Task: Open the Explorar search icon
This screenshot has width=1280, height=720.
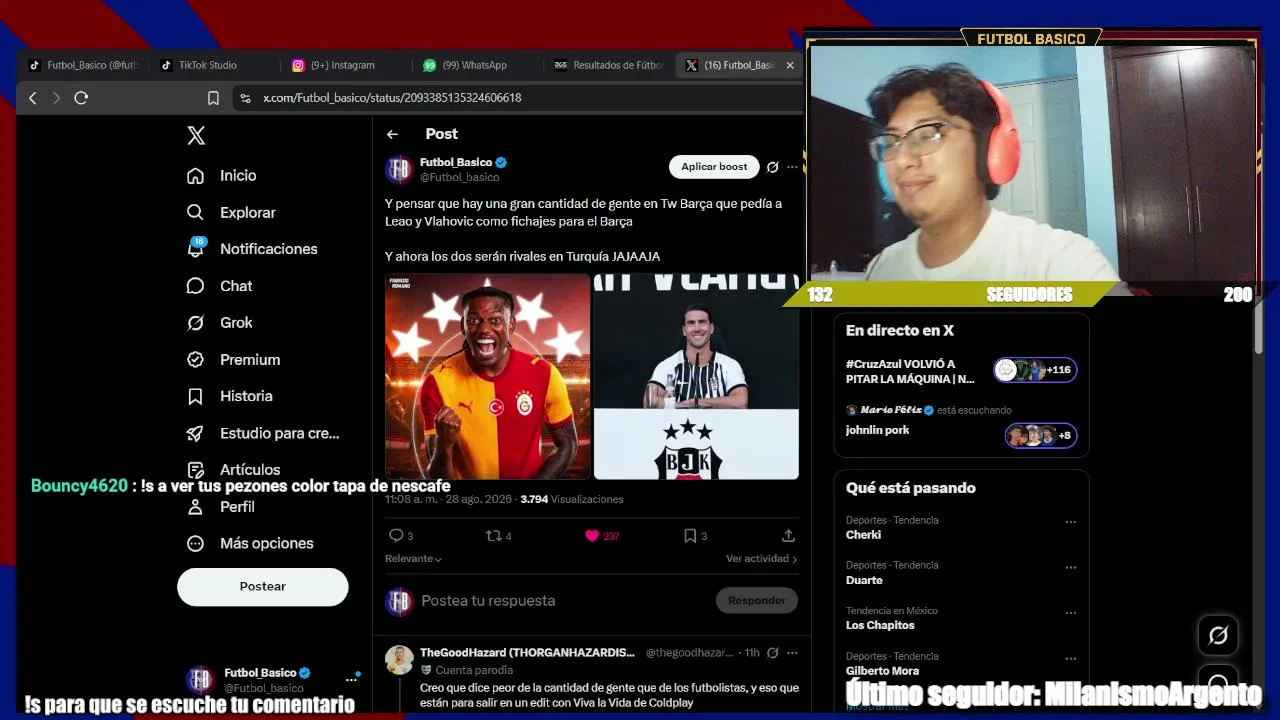Action: click(195, 212)
